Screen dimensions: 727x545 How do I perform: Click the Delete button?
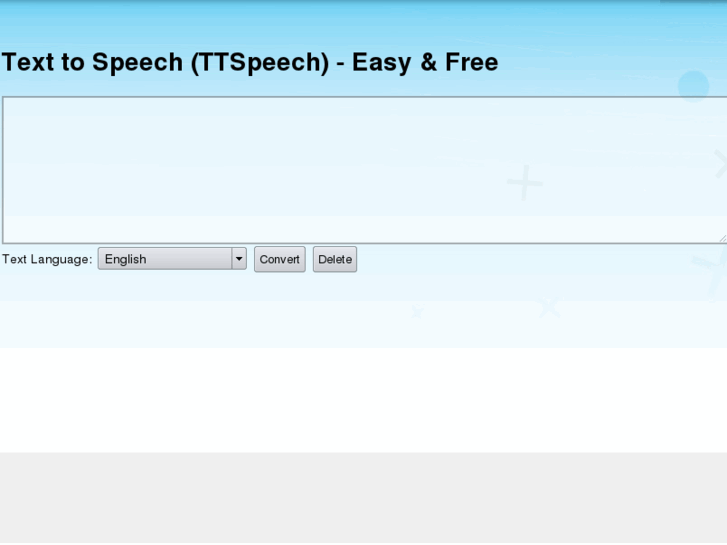click(335, 259)
